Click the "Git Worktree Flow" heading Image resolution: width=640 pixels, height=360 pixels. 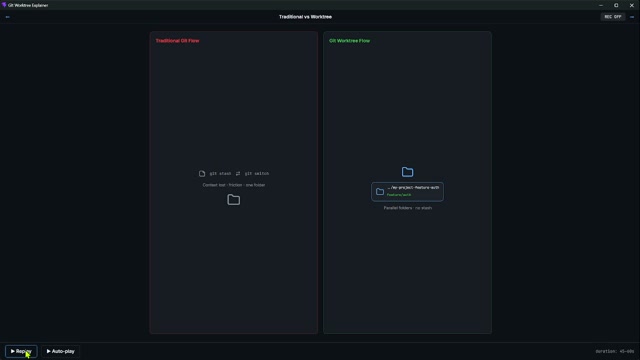350,41
